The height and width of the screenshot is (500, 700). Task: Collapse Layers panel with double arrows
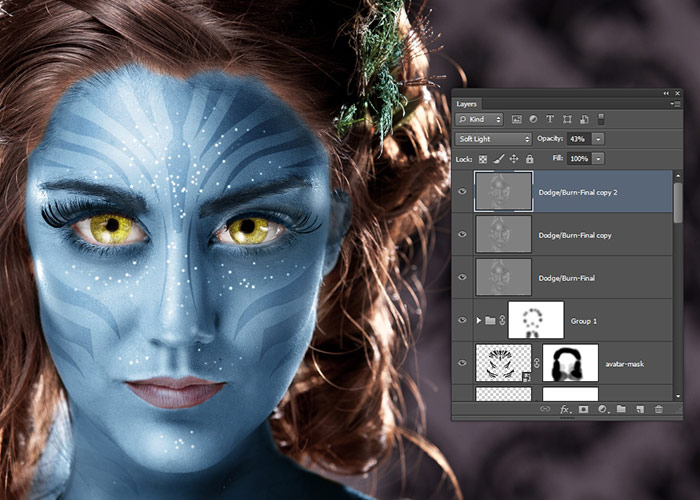666,93
